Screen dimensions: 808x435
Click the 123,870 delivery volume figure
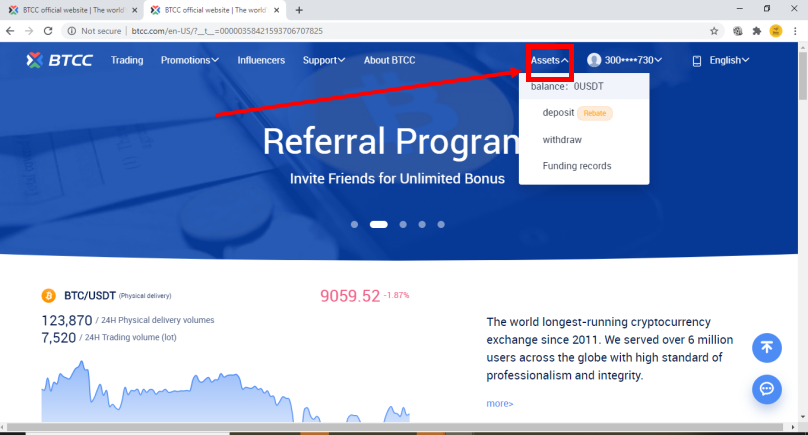click(66, 321)
